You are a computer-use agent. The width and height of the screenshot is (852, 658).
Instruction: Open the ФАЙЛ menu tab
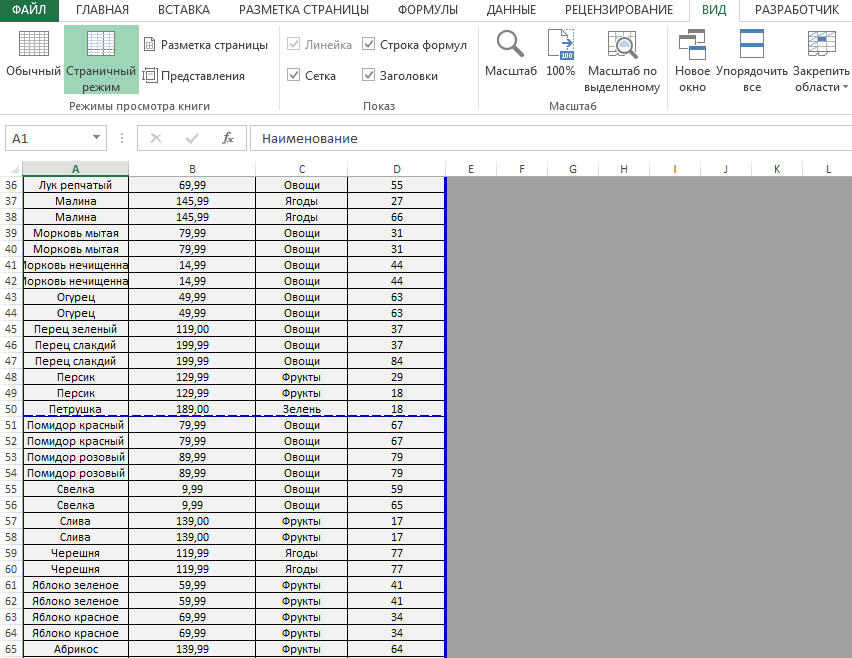[x=28, y=10]
